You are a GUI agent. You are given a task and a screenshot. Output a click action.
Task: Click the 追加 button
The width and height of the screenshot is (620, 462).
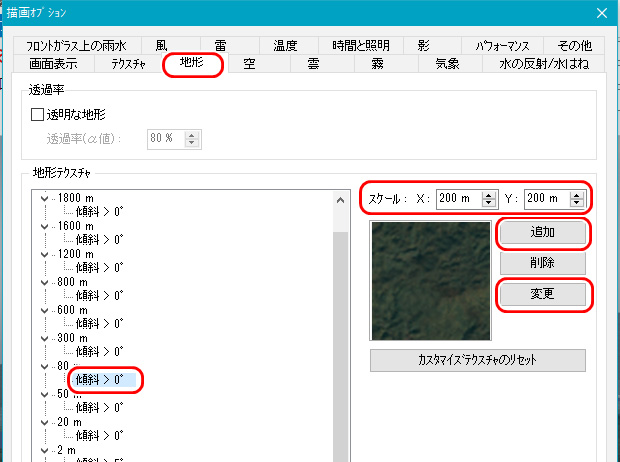click(542, 233)
